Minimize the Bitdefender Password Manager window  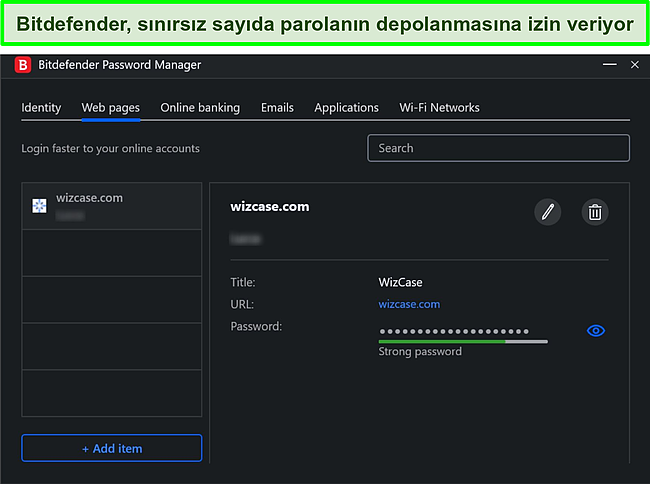(609, 65)
